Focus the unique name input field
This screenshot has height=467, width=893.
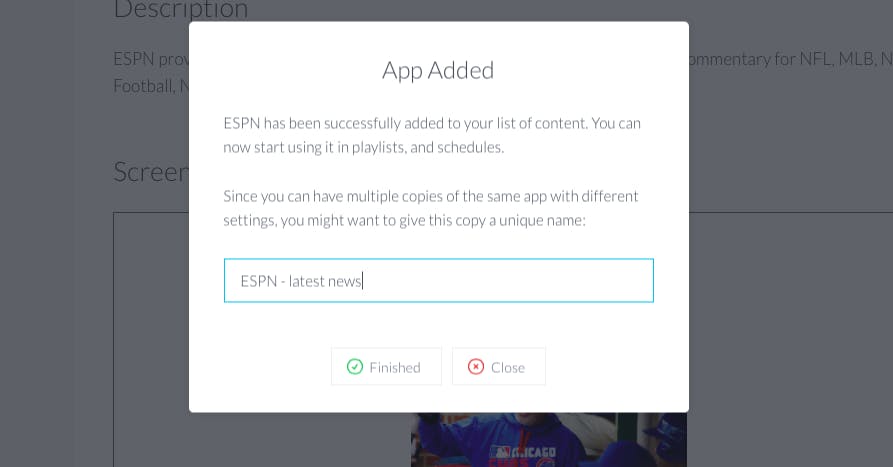tap(439, 281)
